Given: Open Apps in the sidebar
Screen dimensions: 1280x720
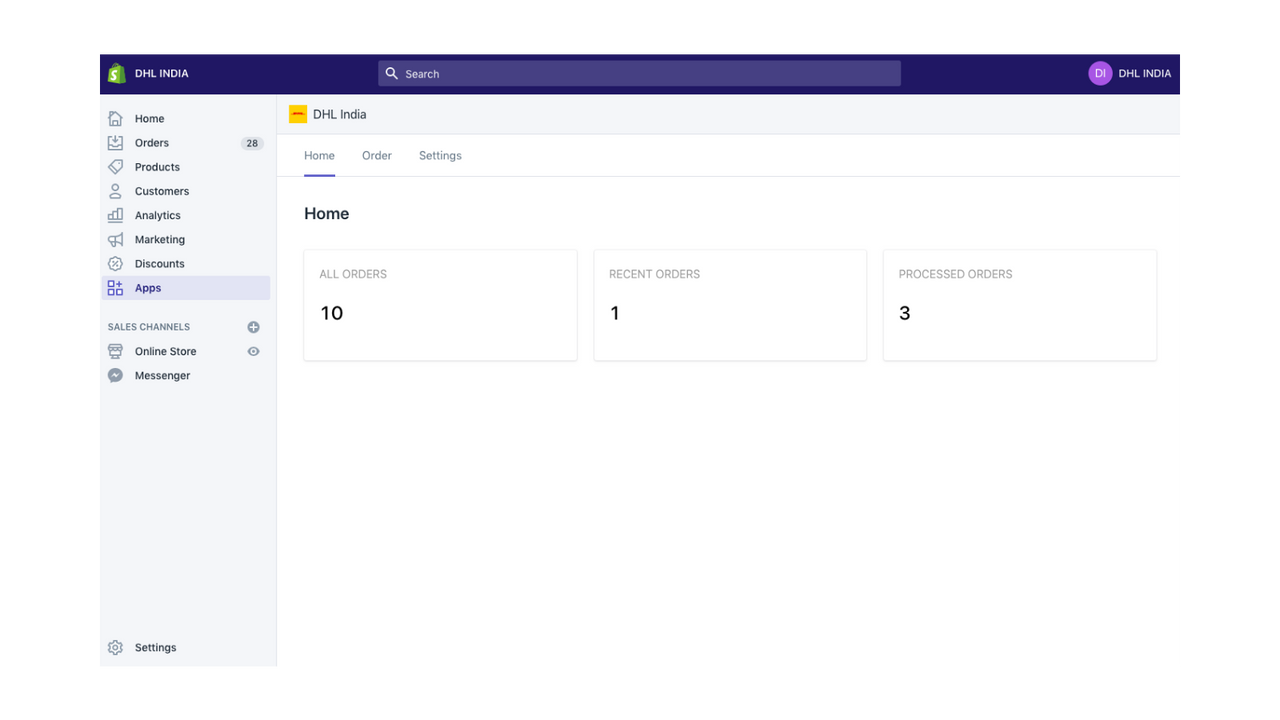Looking at the screenshot, I should pyautogui.click(x=187, y=288).
